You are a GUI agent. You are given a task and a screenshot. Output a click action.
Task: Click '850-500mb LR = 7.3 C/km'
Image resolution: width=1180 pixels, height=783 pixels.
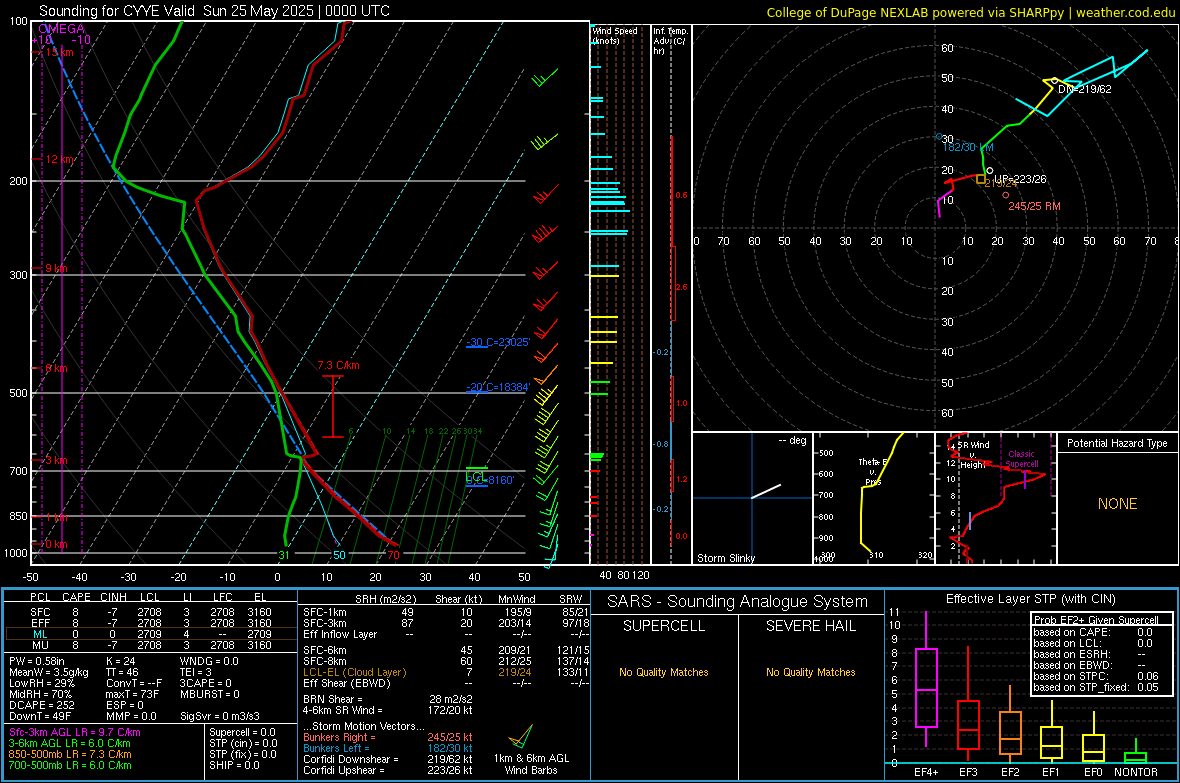(70, 754)
